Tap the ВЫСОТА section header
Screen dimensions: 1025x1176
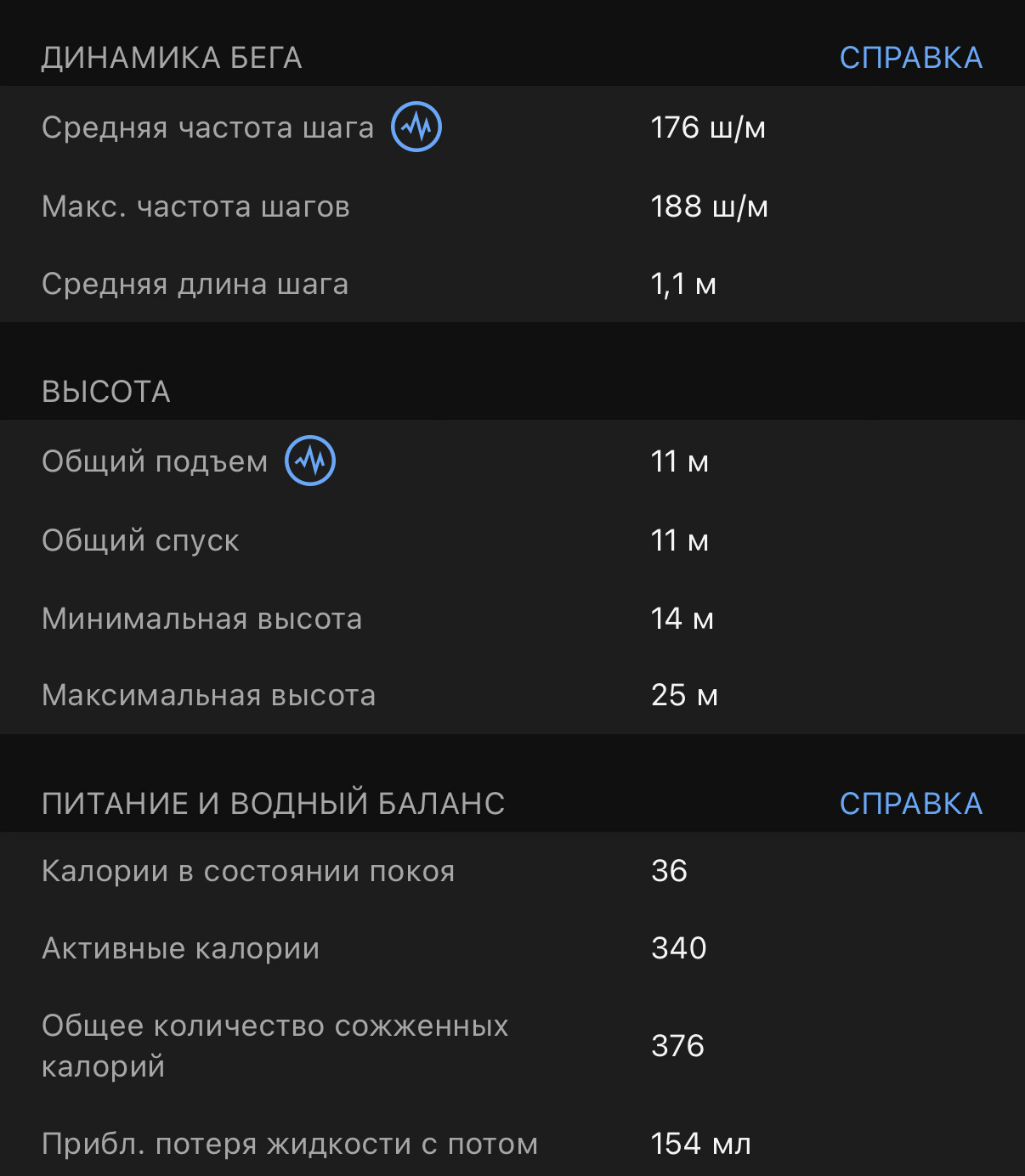coord(106,392)
